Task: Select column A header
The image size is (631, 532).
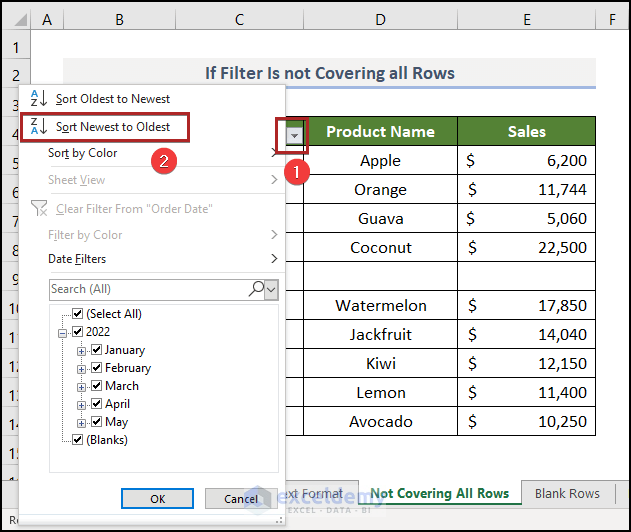Action: click(x=47, y=19)
